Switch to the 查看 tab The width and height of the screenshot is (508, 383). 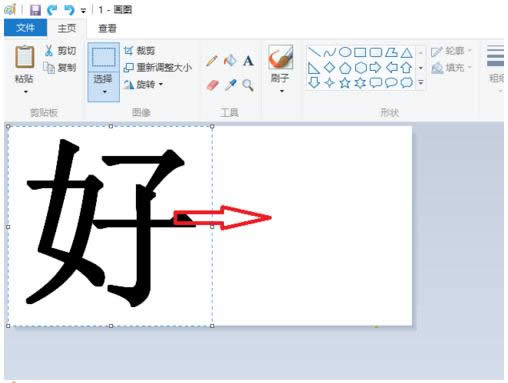(107, 29)
